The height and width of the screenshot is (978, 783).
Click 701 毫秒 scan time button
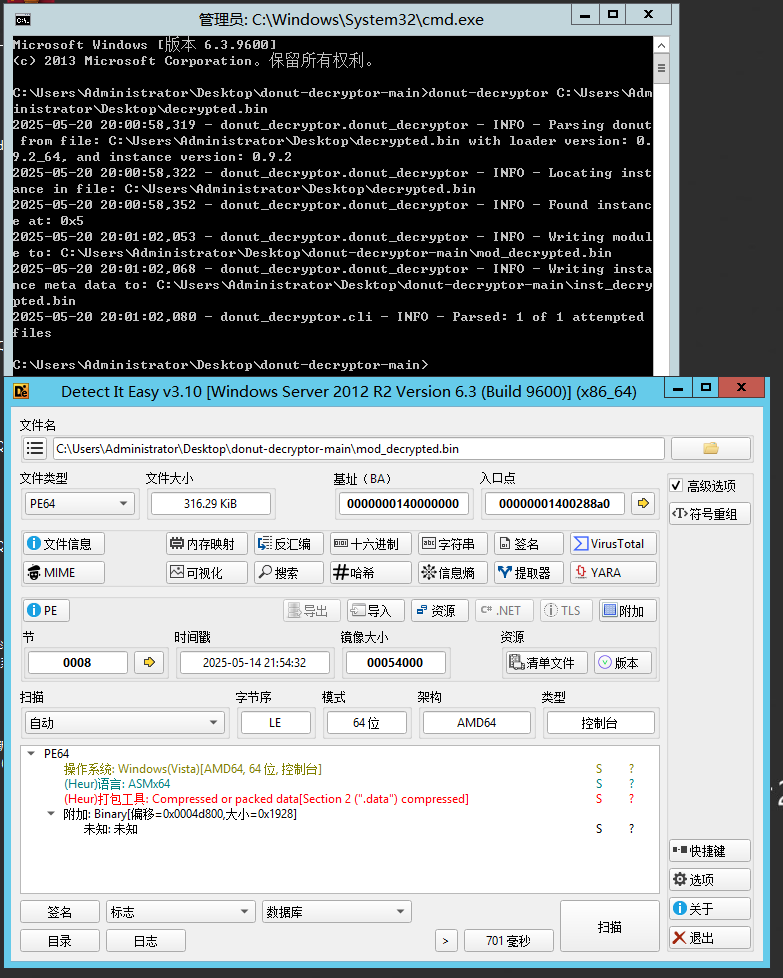click(508, 941)
